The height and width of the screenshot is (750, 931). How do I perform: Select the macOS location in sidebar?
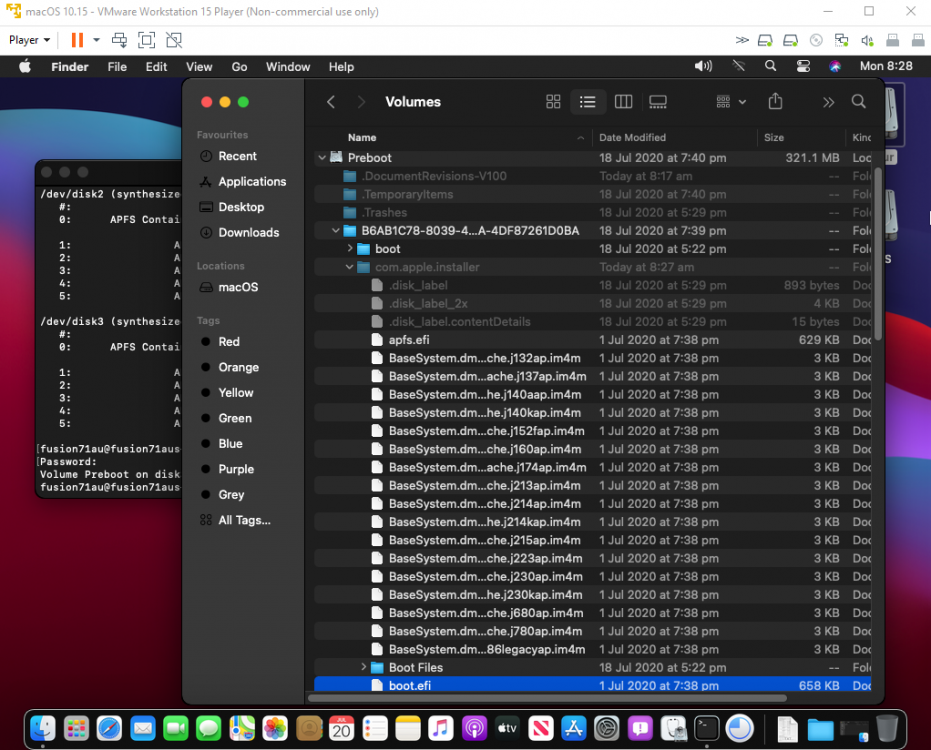[x=238, y=287]
